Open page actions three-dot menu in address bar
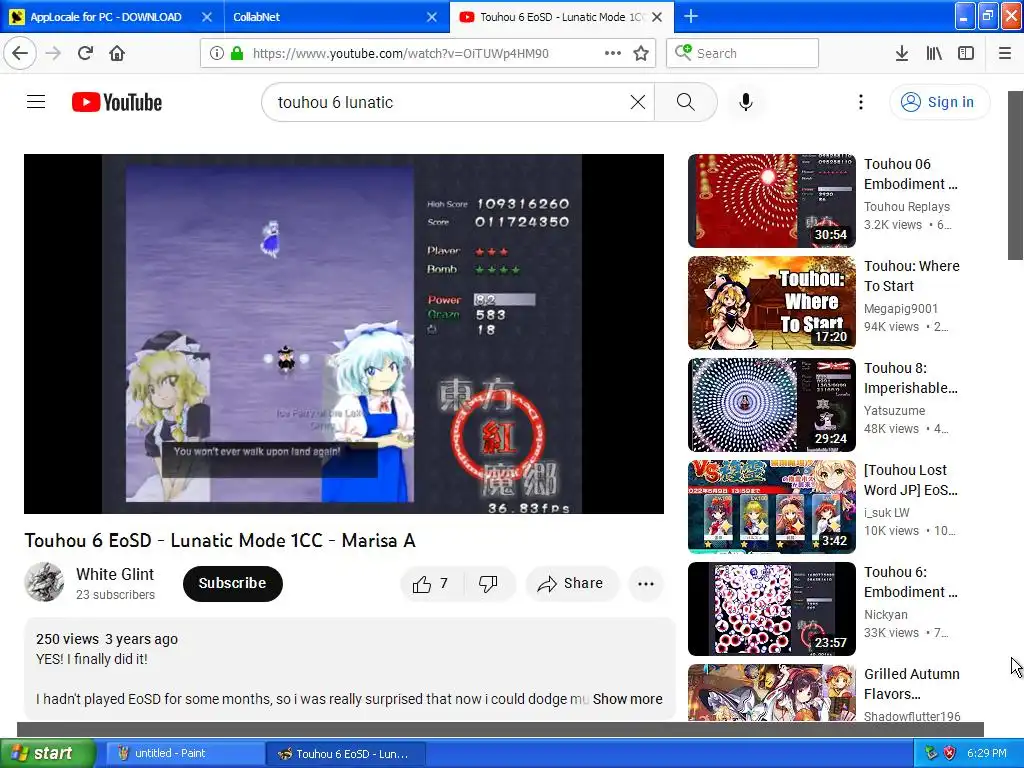Image resolution: width=1024 pixels, height=768 pixels. [x=613, y=53]
